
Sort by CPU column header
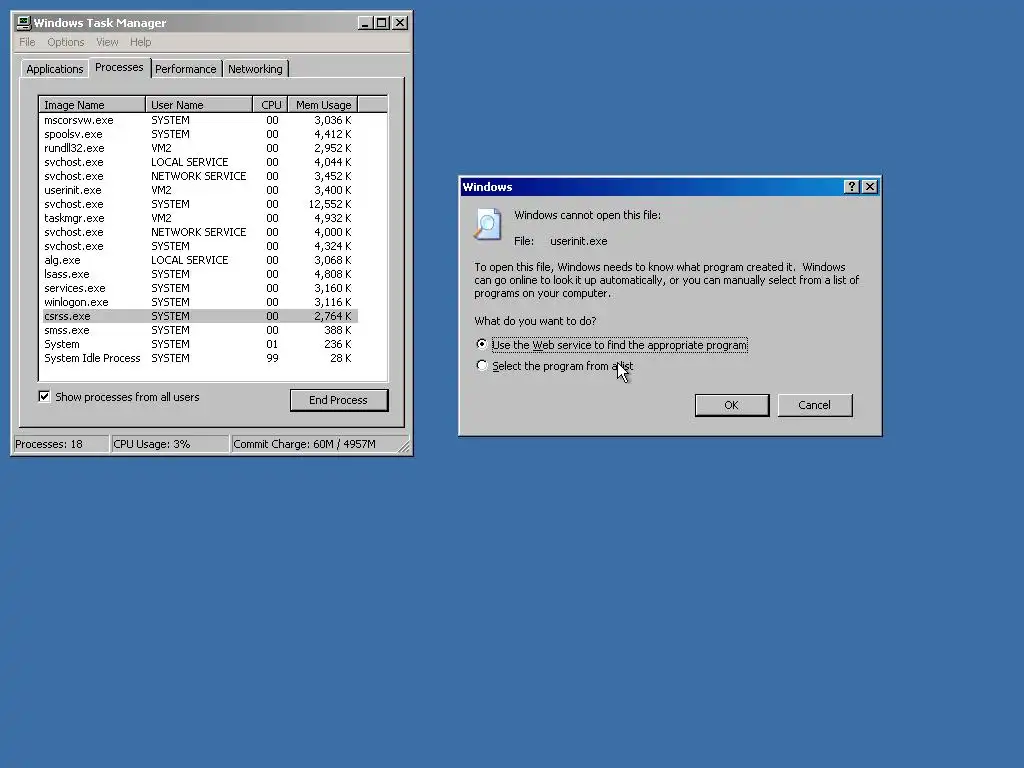(270, 104)
